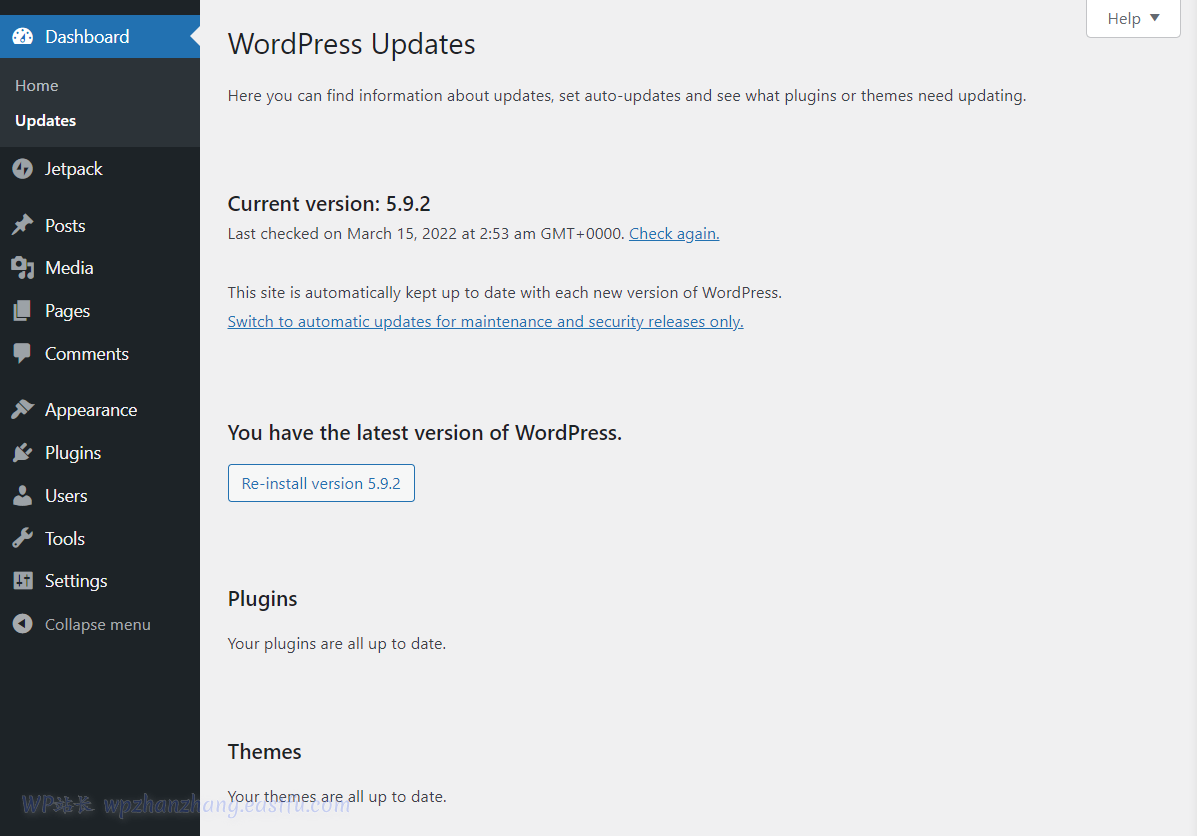Click the Tools wrench icon
Viewport: 1197px width, 836px height.
tap(22, 539)
